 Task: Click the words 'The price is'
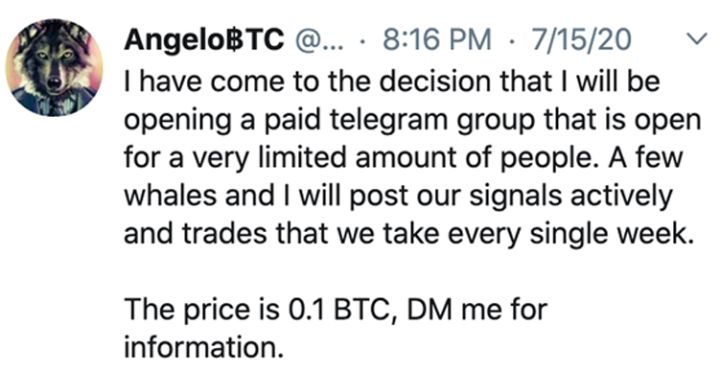coord(202,310)
